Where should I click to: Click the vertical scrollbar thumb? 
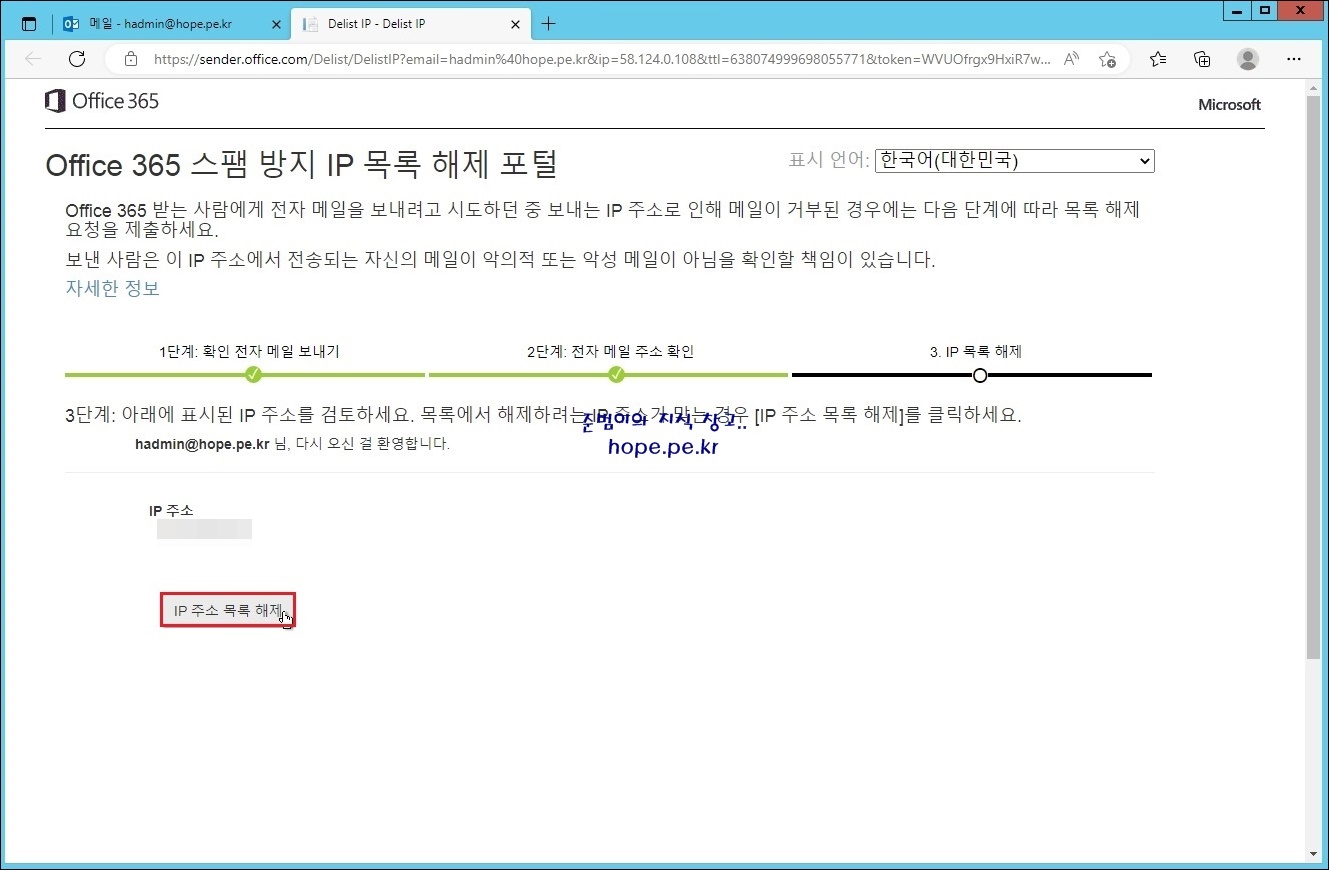pyautogui.click(x=1314, y=377)
